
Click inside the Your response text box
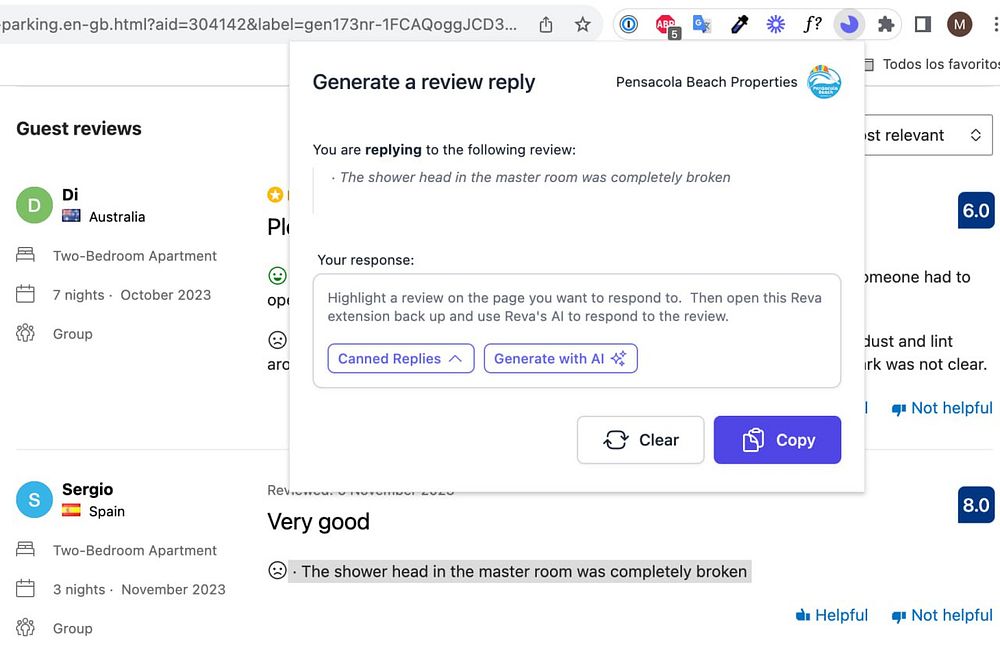coord(577,331)
